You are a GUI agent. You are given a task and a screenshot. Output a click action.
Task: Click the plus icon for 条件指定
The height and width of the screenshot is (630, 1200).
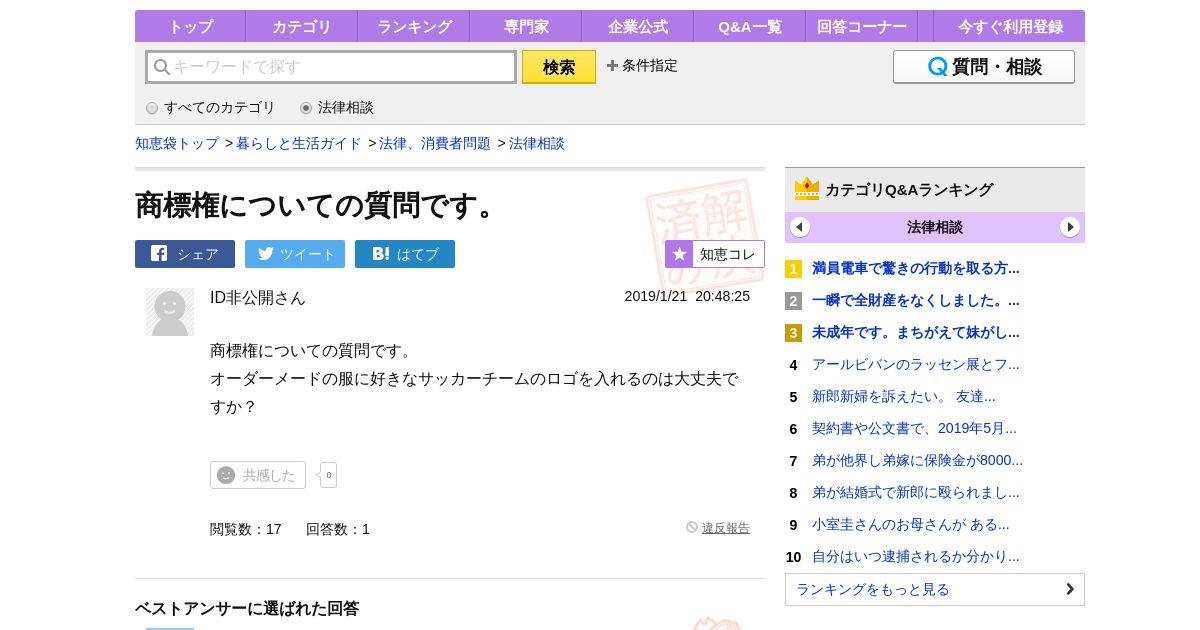(612, 66)
